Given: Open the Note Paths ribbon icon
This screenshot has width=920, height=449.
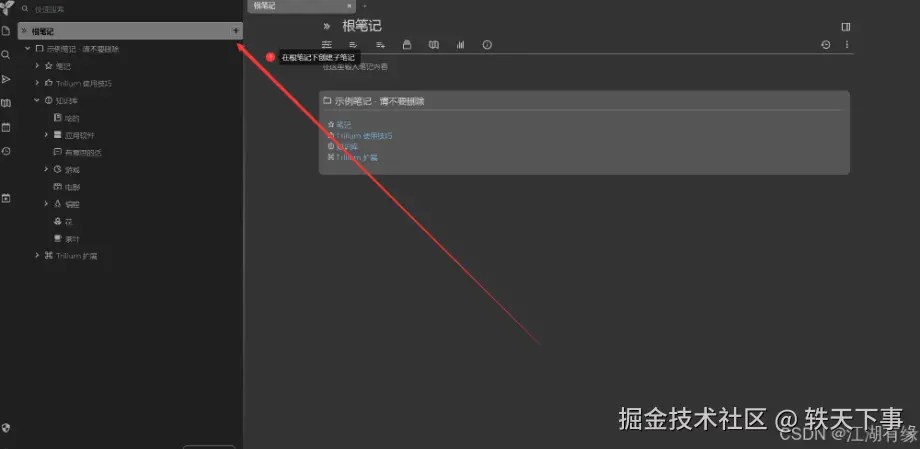Looking at the screenshot, I should [x=407, y=45].
